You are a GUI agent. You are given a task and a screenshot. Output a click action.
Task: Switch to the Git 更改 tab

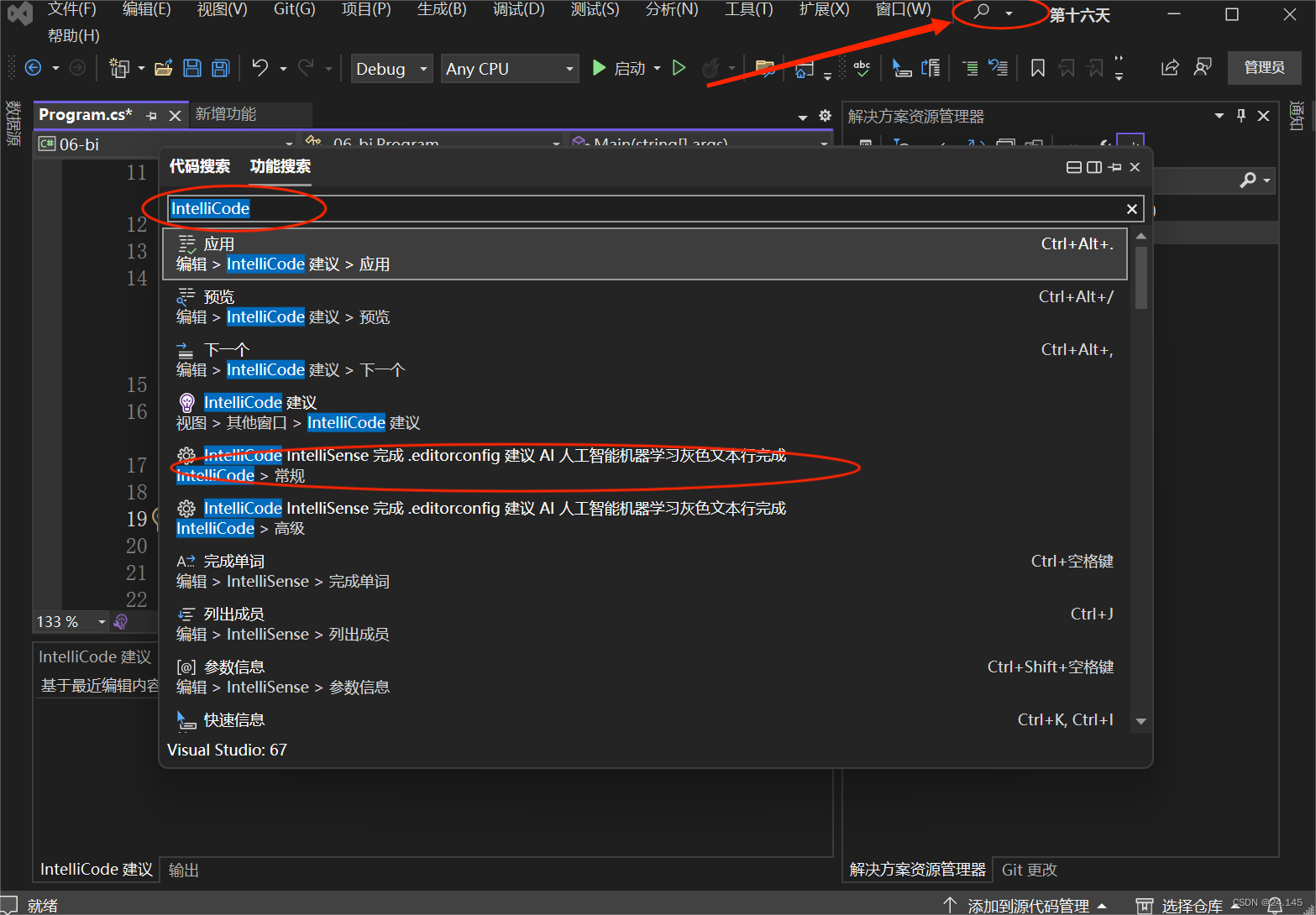pos(1030,871)
